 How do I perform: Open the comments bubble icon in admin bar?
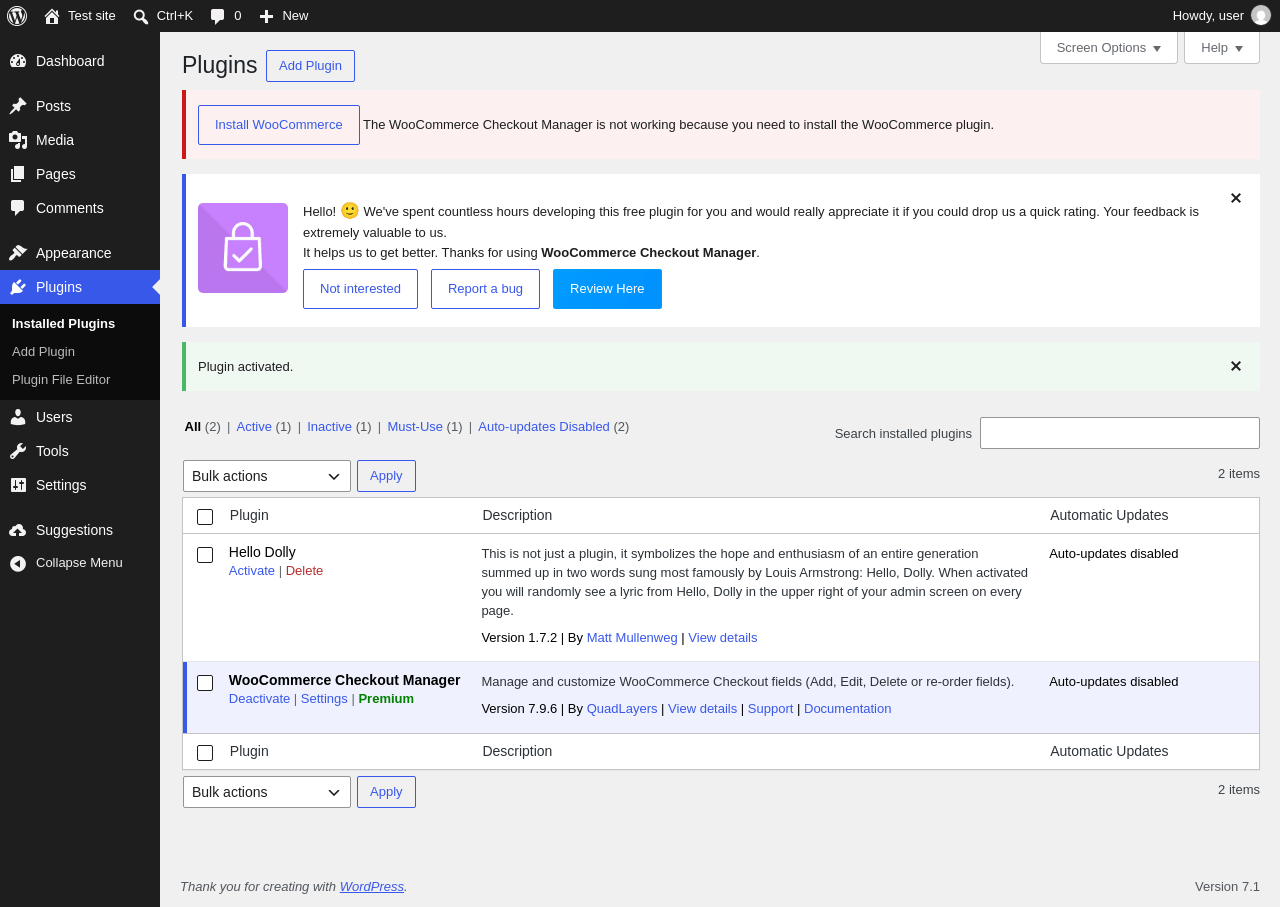(218, 16)
